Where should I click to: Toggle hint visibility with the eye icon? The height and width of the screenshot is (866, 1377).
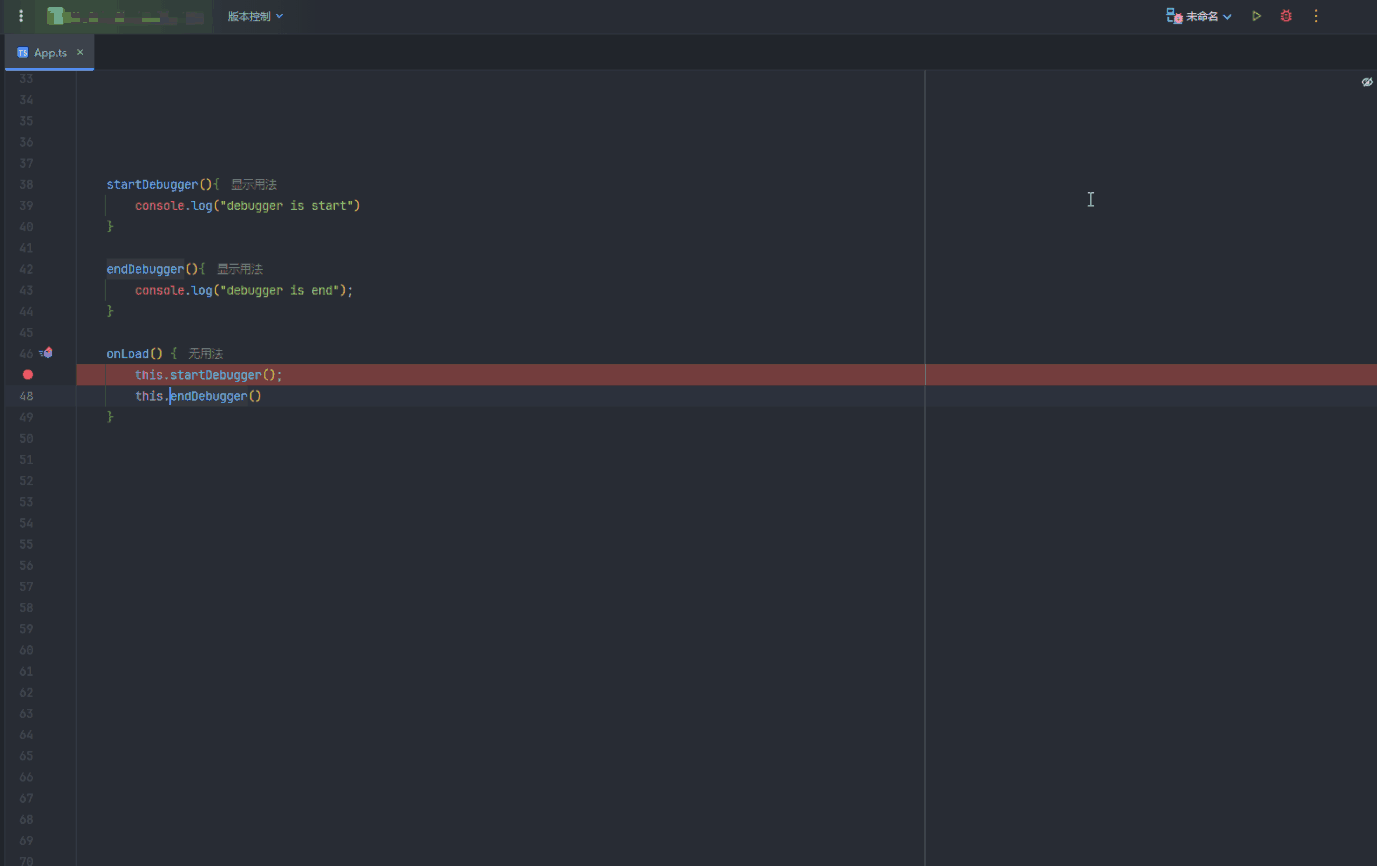tap(1367, 82)
